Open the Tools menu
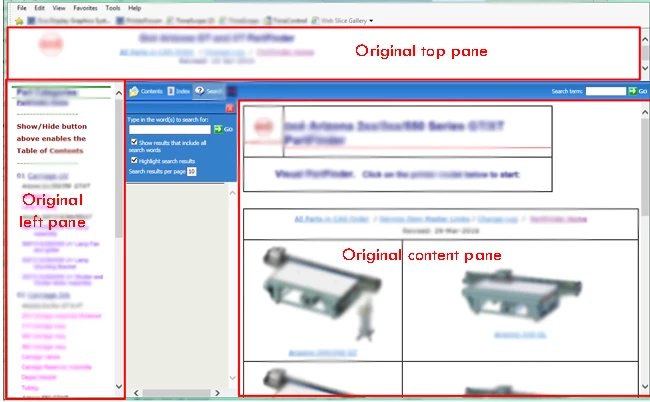 112,8
